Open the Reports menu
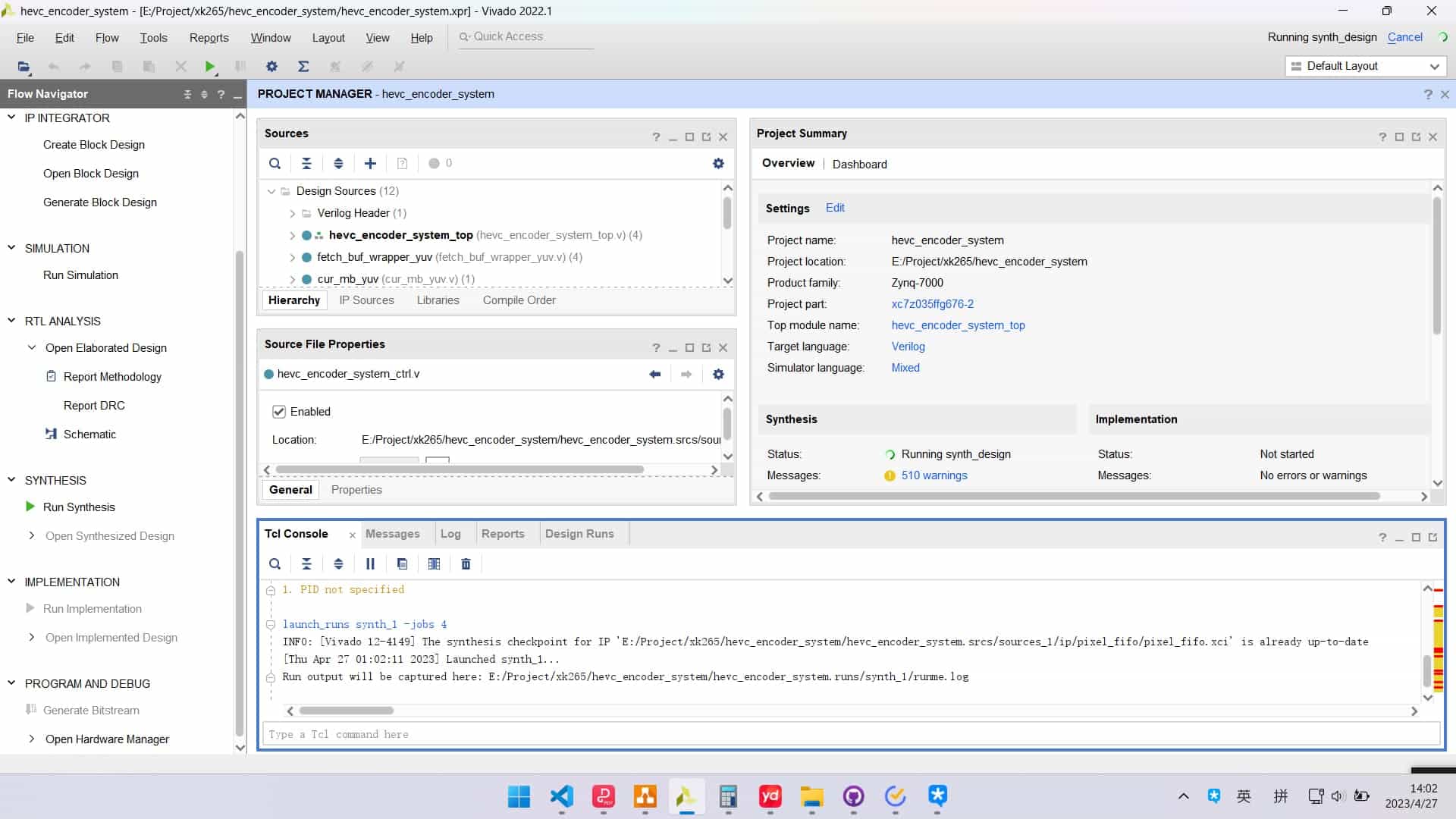Screen dimensions: 1456x819 coord(209,38)
